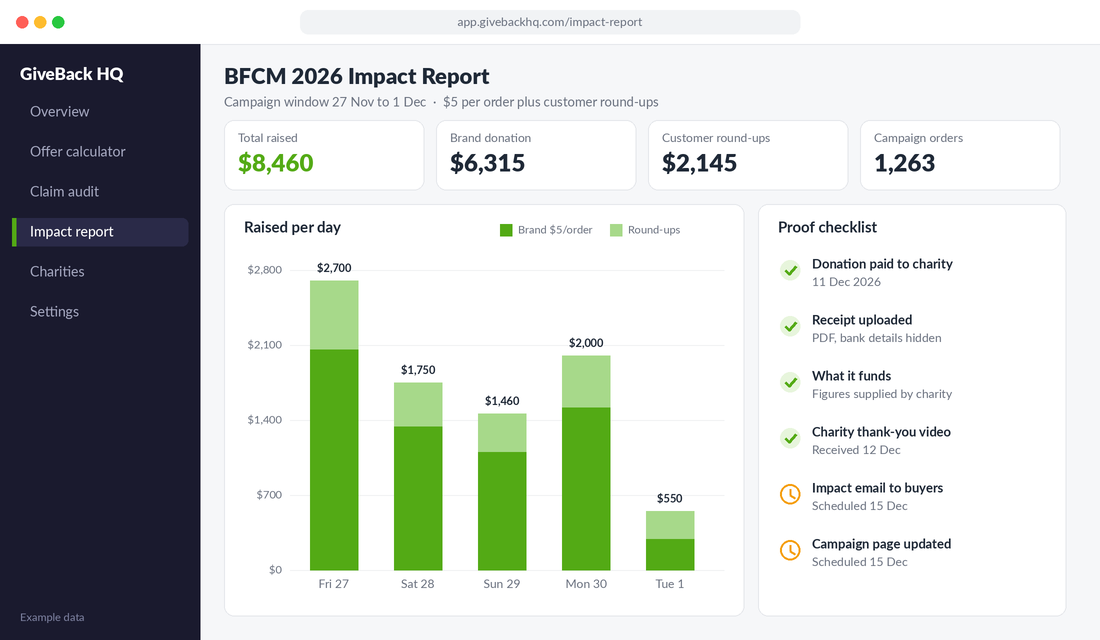The width and height of the screenshot is (1100, 640).
Task: Click the '11 Dec 2026' date text
Action: 846,282
